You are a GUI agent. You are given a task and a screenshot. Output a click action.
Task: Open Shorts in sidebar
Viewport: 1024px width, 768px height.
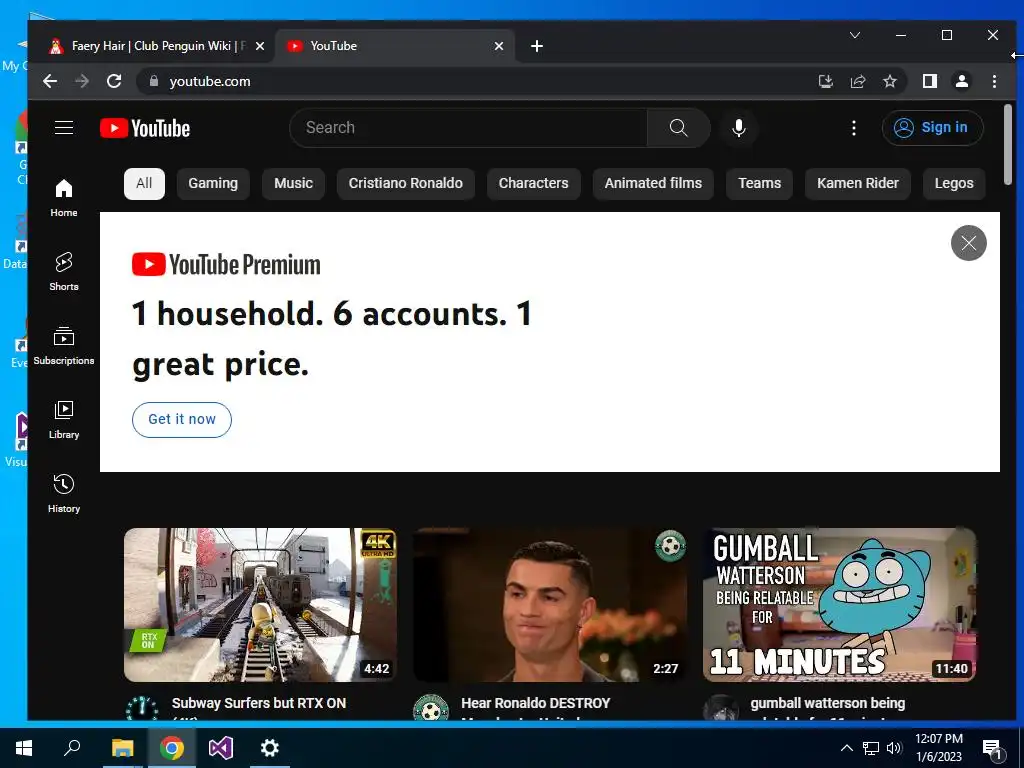pyautogui.click(x=64, y=271)
